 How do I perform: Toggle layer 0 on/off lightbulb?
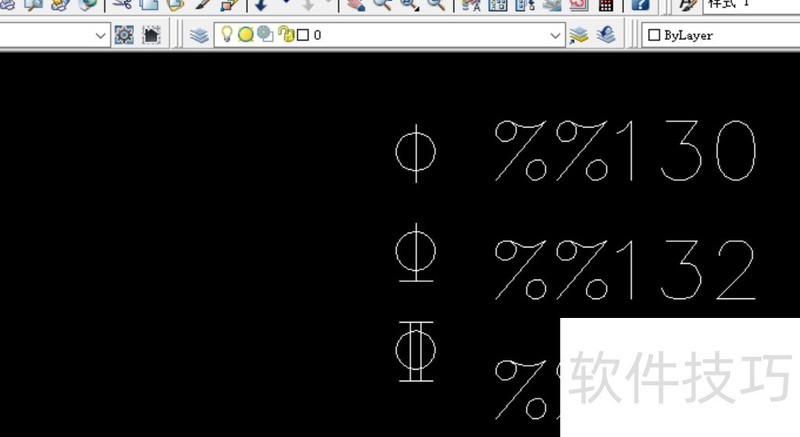[227, 34]
